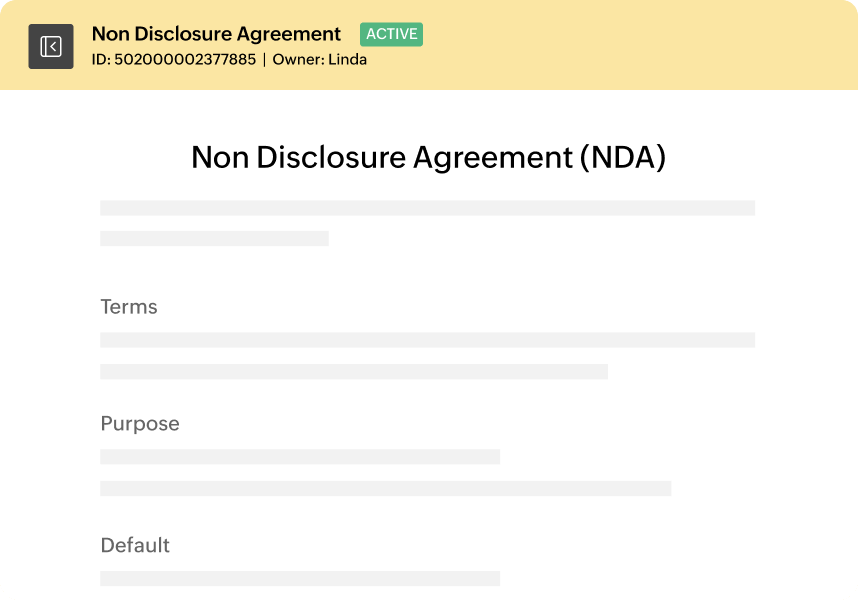Click the second text line under Terms

tap(354, 371)
